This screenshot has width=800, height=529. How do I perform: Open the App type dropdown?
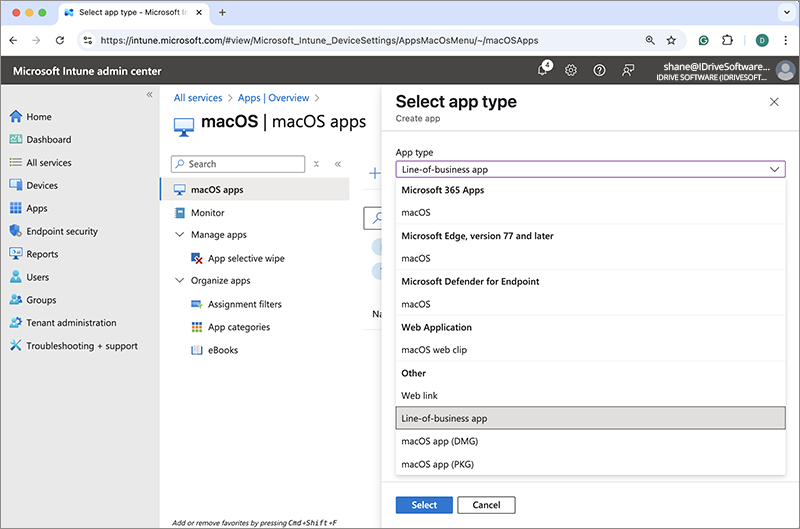coord(590,170)
